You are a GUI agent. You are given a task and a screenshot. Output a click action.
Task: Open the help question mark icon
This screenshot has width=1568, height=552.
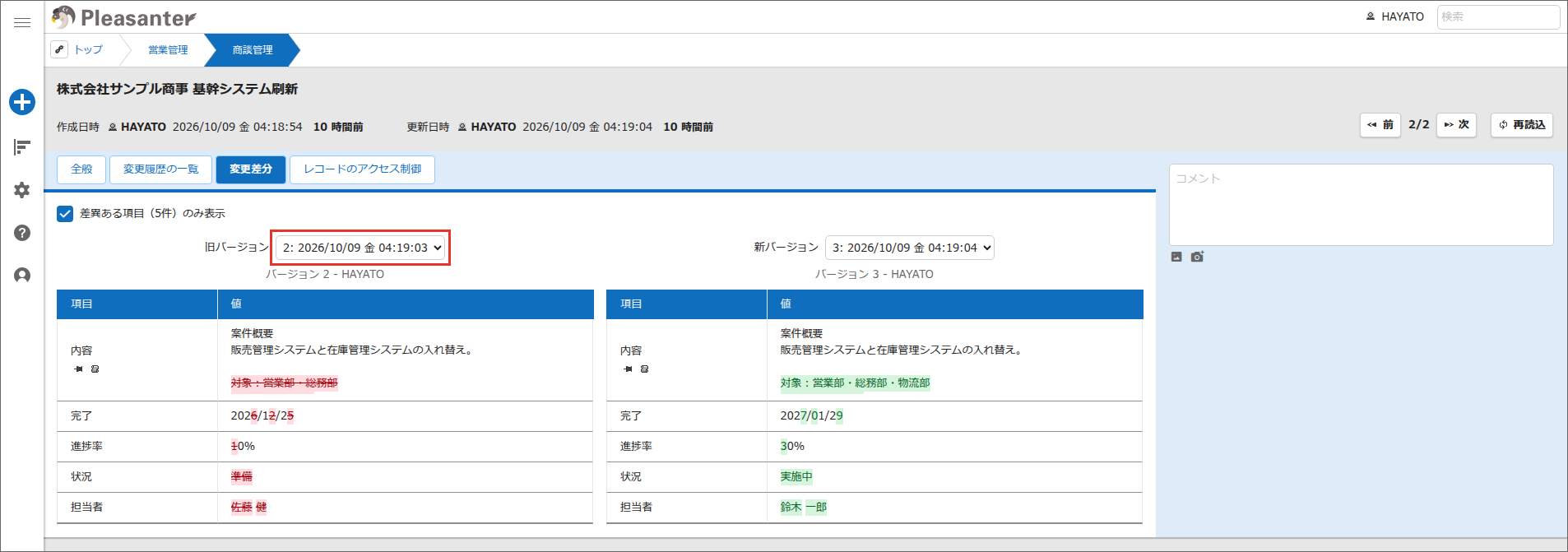(x=22, y=233)
